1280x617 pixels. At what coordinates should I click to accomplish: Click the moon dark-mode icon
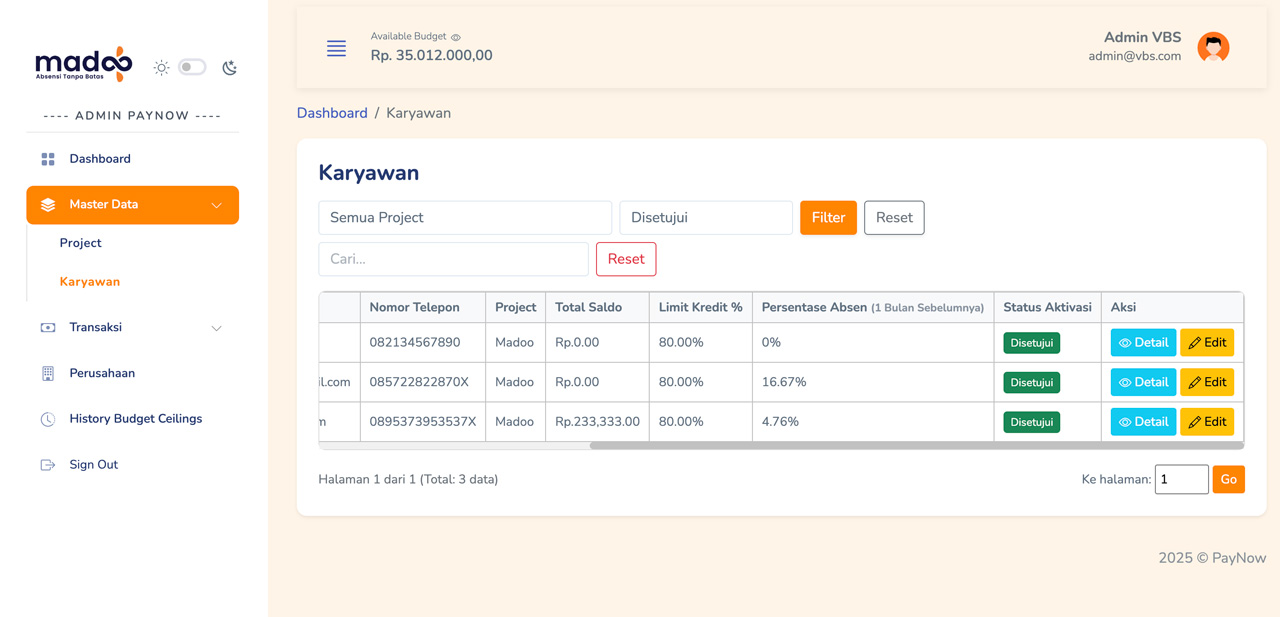(x=229, y=68)
